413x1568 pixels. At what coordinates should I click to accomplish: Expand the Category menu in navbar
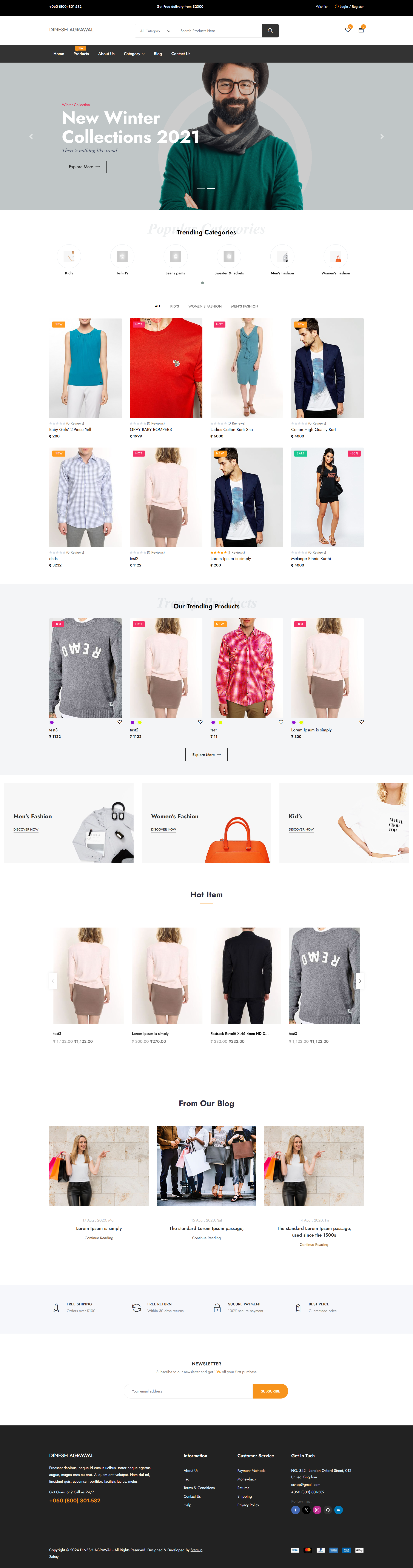tap(134, 54)
